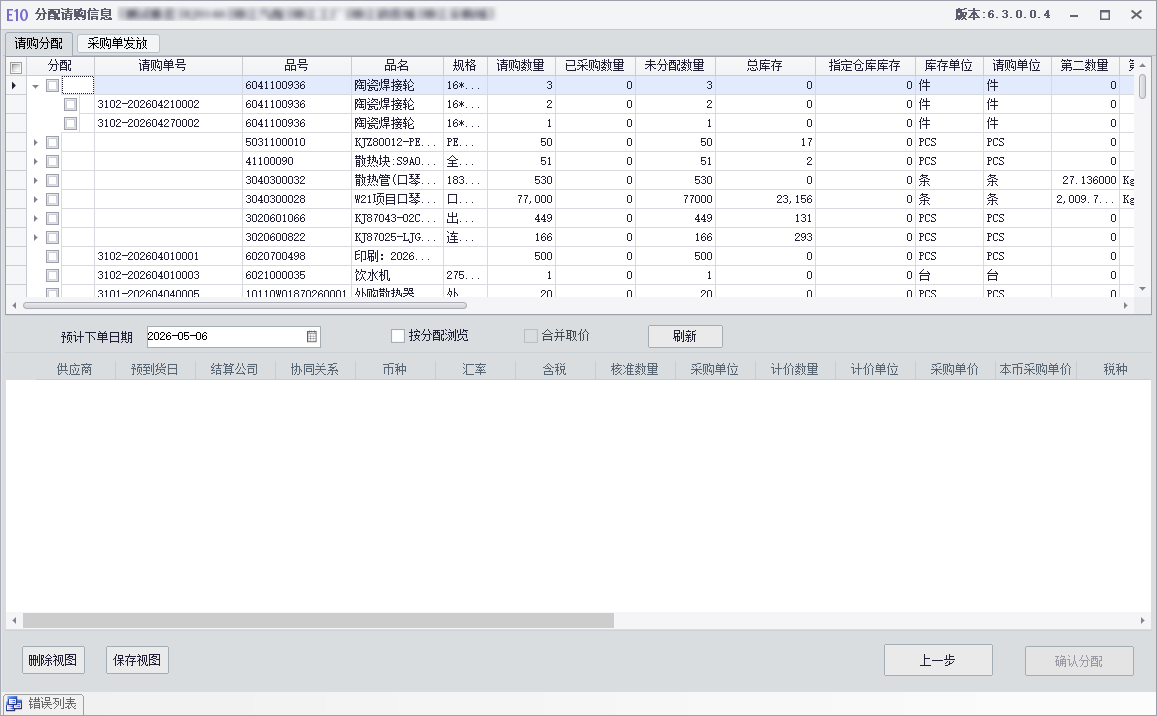Viewport: 1157px width, 716px height.
Task: Click the 采购单价 column header
Action: pos(955,369)
